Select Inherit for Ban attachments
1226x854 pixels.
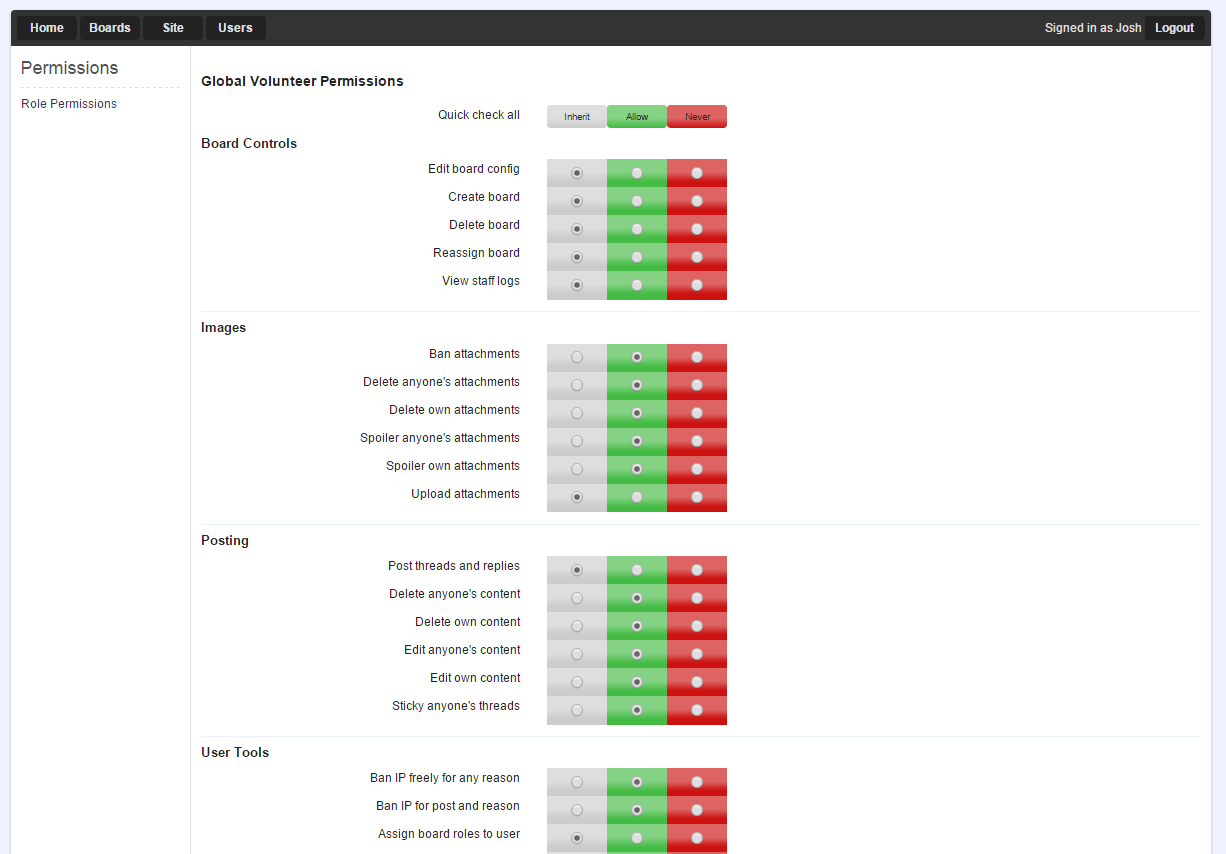577,357
